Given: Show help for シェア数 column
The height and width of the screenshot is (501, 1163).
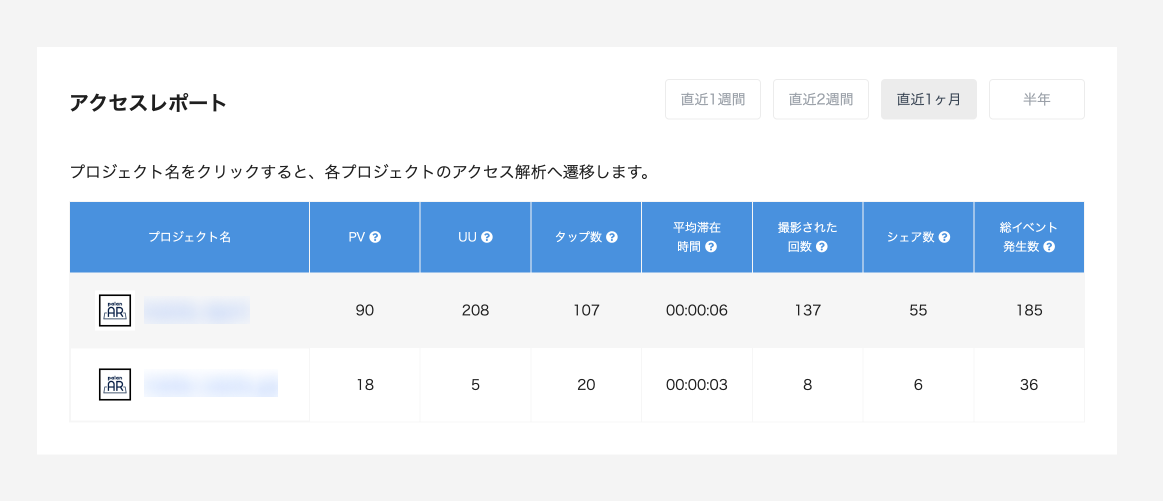Looking at the screenshot, I should tap(944, 238).
